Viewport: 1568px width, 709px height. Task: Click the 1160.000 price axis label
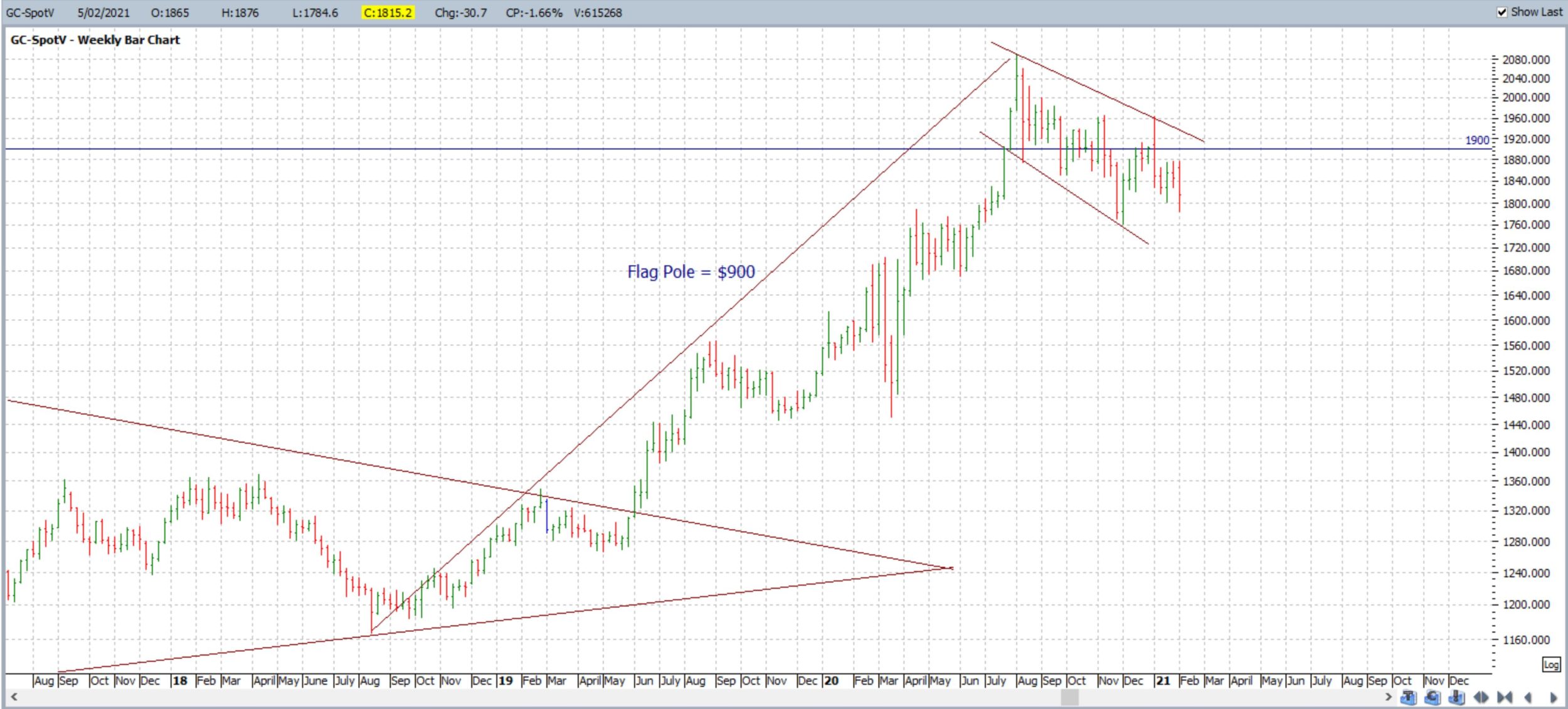(x=1526, y=640)
